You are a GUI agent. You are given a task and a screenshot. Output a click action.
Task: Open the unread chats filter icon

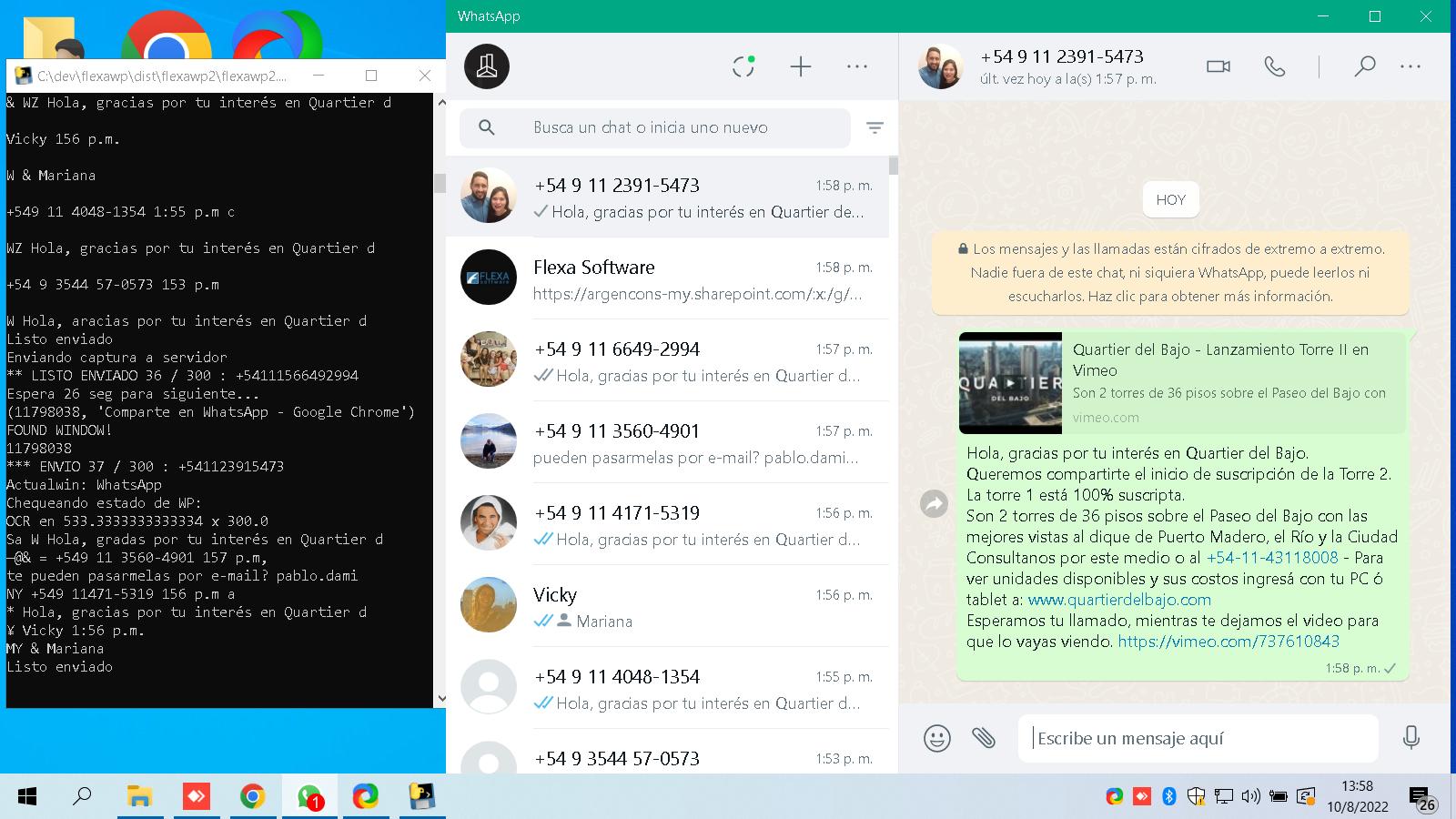coord(875,128)
